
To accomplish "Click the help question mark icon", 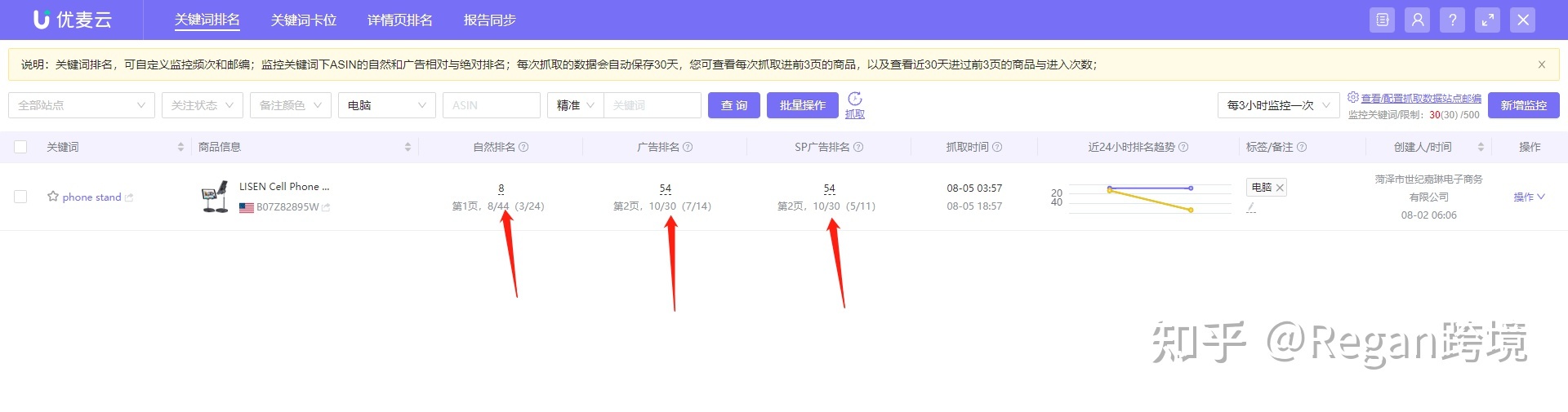I will point(1452,20).
